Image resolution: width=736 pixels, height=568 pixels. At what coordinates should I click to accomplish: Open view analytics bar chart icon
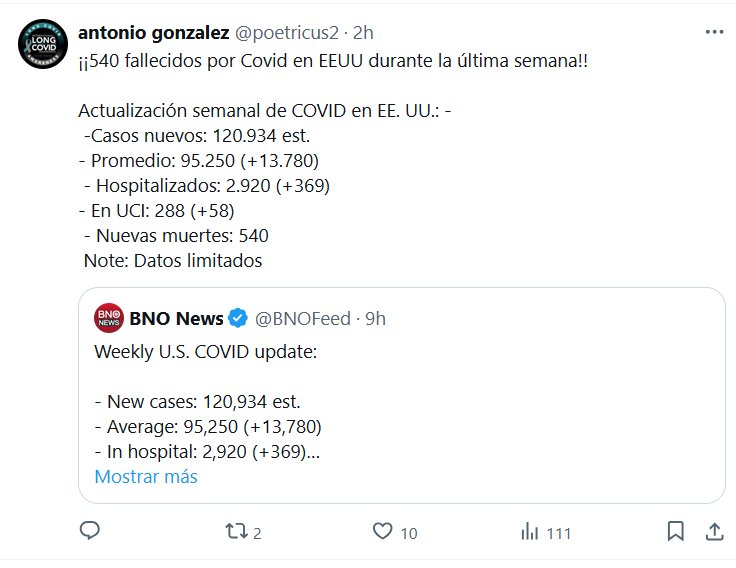[529, 531]
